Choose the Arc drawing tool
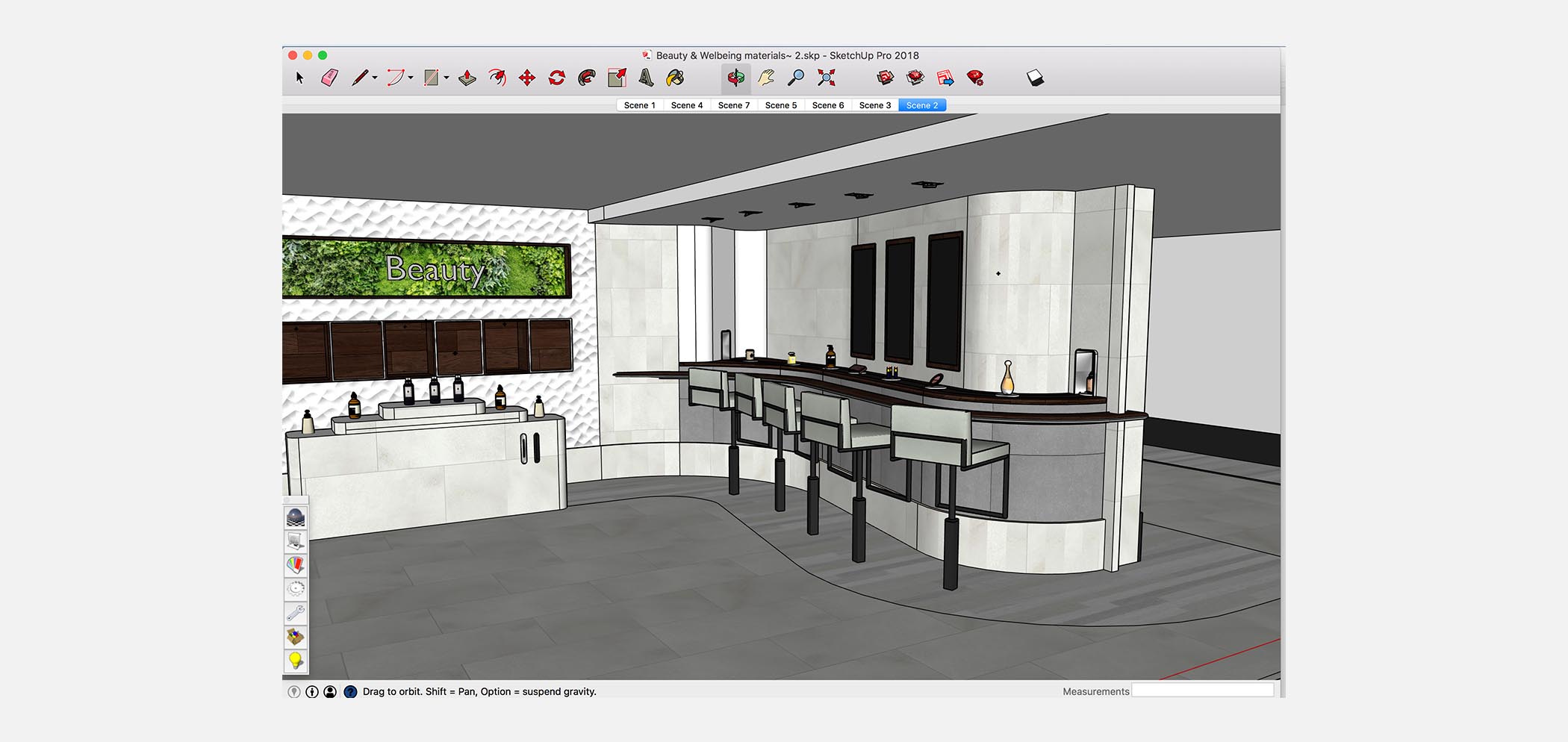 point(396,78)
